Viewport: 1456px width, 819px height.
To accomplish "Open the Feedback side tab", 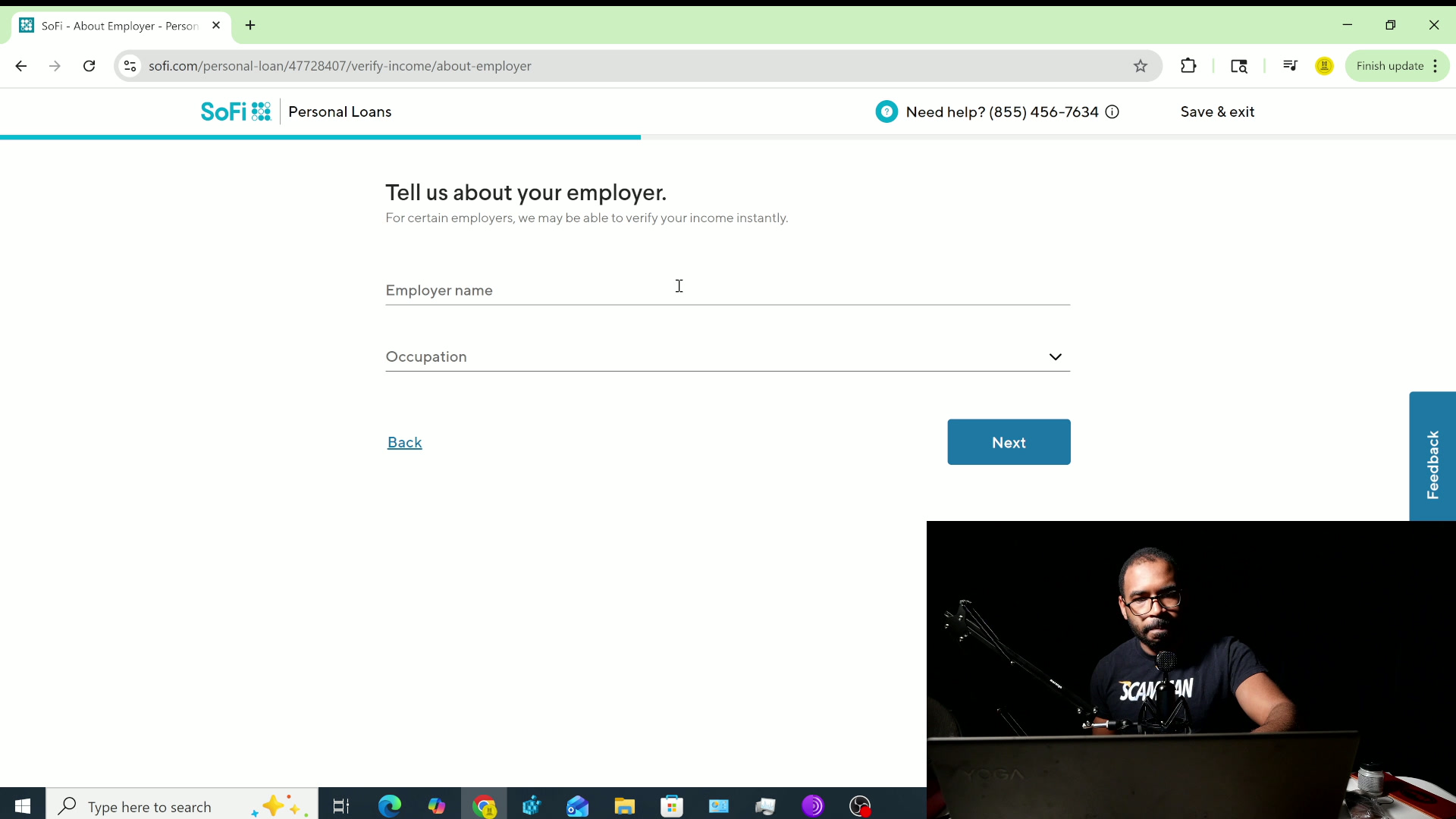I will tap(1432, 457).
